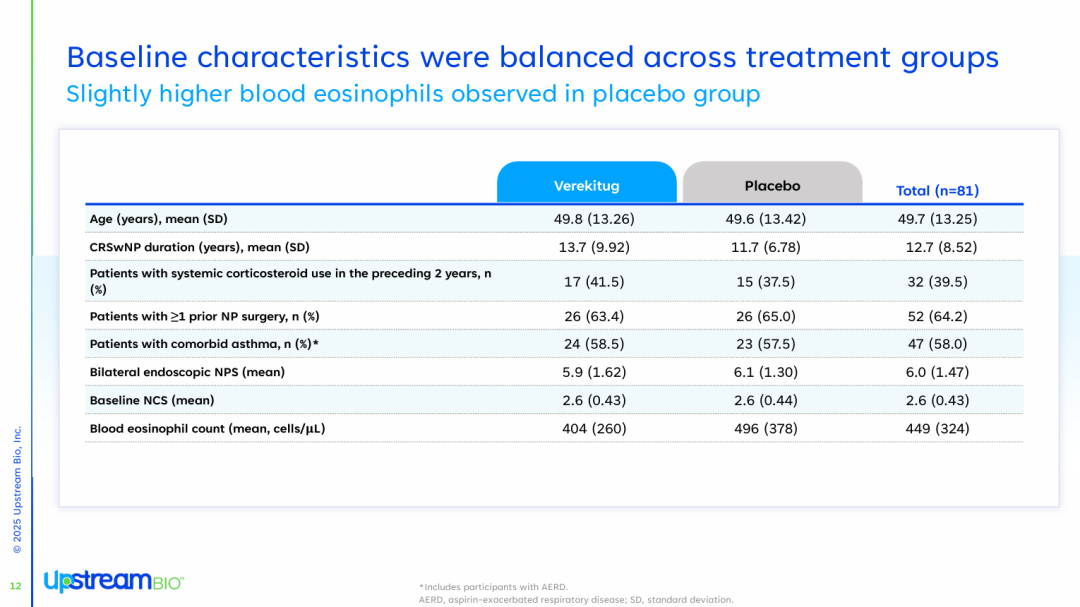
Task: Click Verekitug CRSwNP duration 13.7 (9.92)
Action: pos(594,247)
